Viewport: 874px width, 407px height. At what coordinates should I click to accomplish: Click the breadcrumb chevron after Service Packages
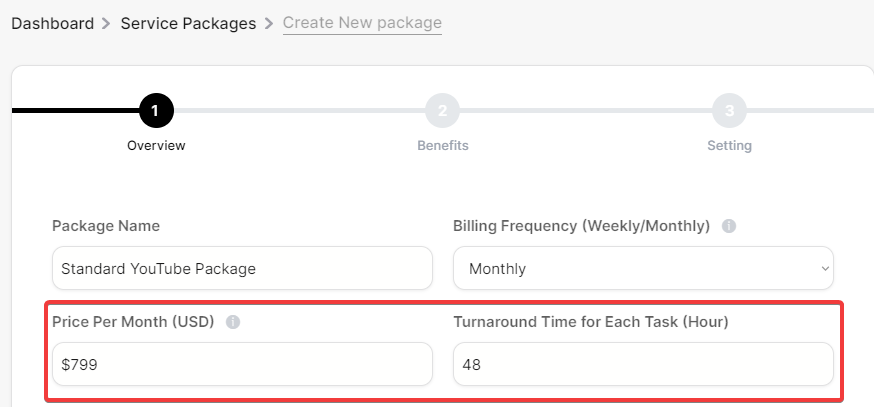click(269, 23)
